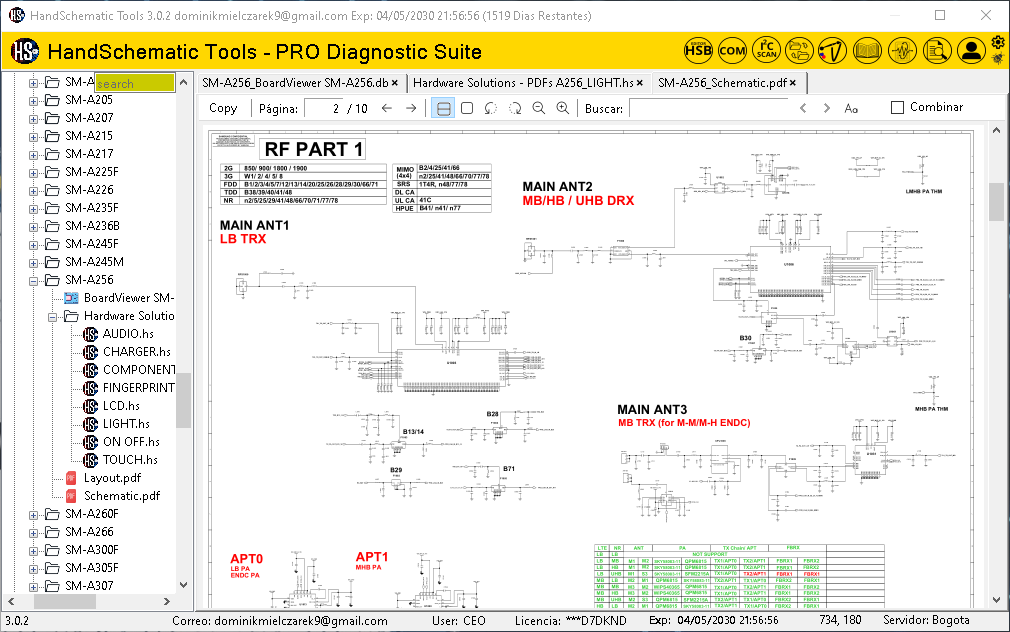This screenshot has height=632, width=1010.
Task: Click the tree vertical scrollbar thumb
Action: coord(183,400)
